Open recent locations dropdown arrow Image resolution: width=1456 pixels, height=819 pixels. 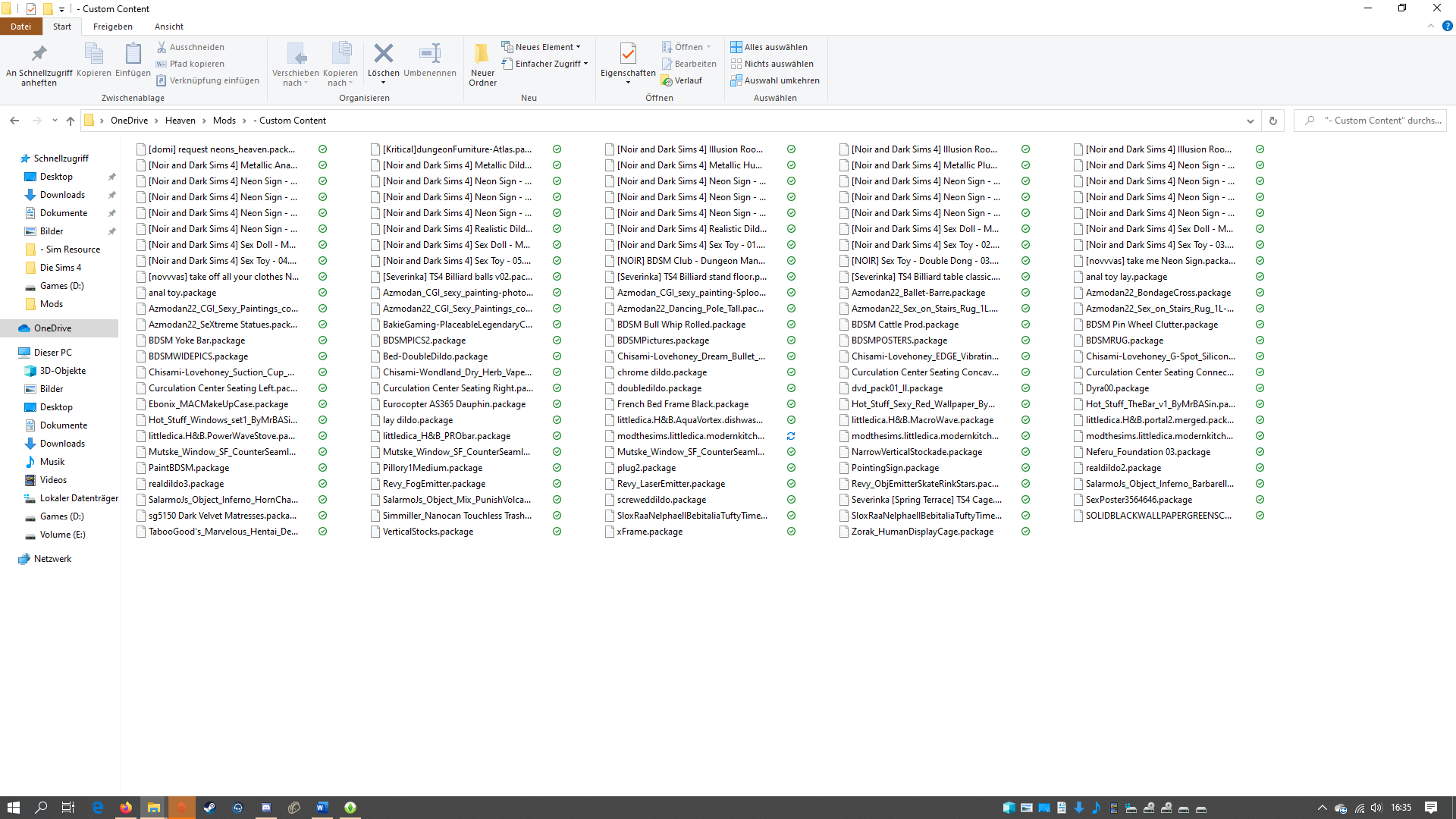point(55,121)
